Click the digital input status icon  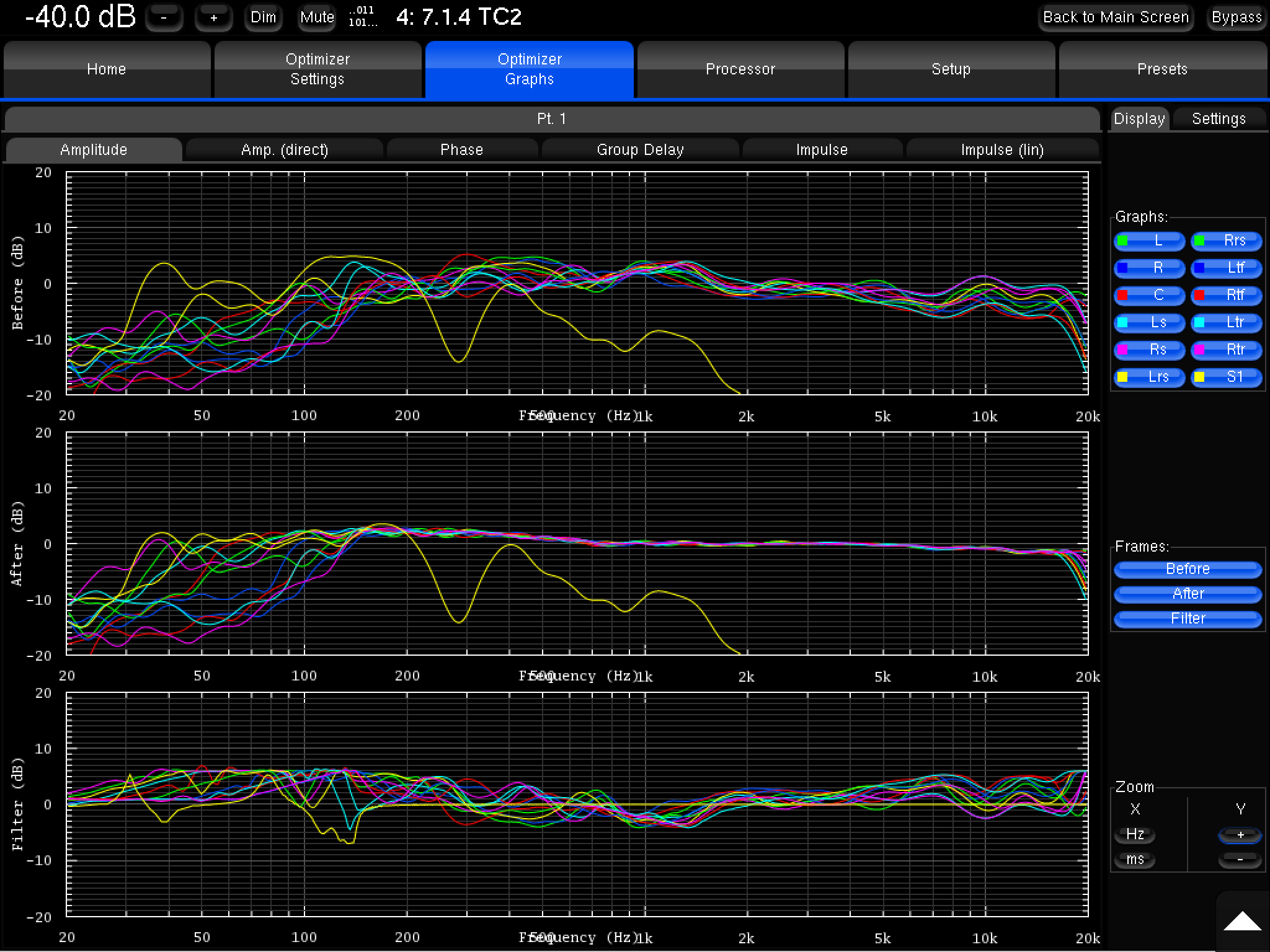(x=362, y=17)
